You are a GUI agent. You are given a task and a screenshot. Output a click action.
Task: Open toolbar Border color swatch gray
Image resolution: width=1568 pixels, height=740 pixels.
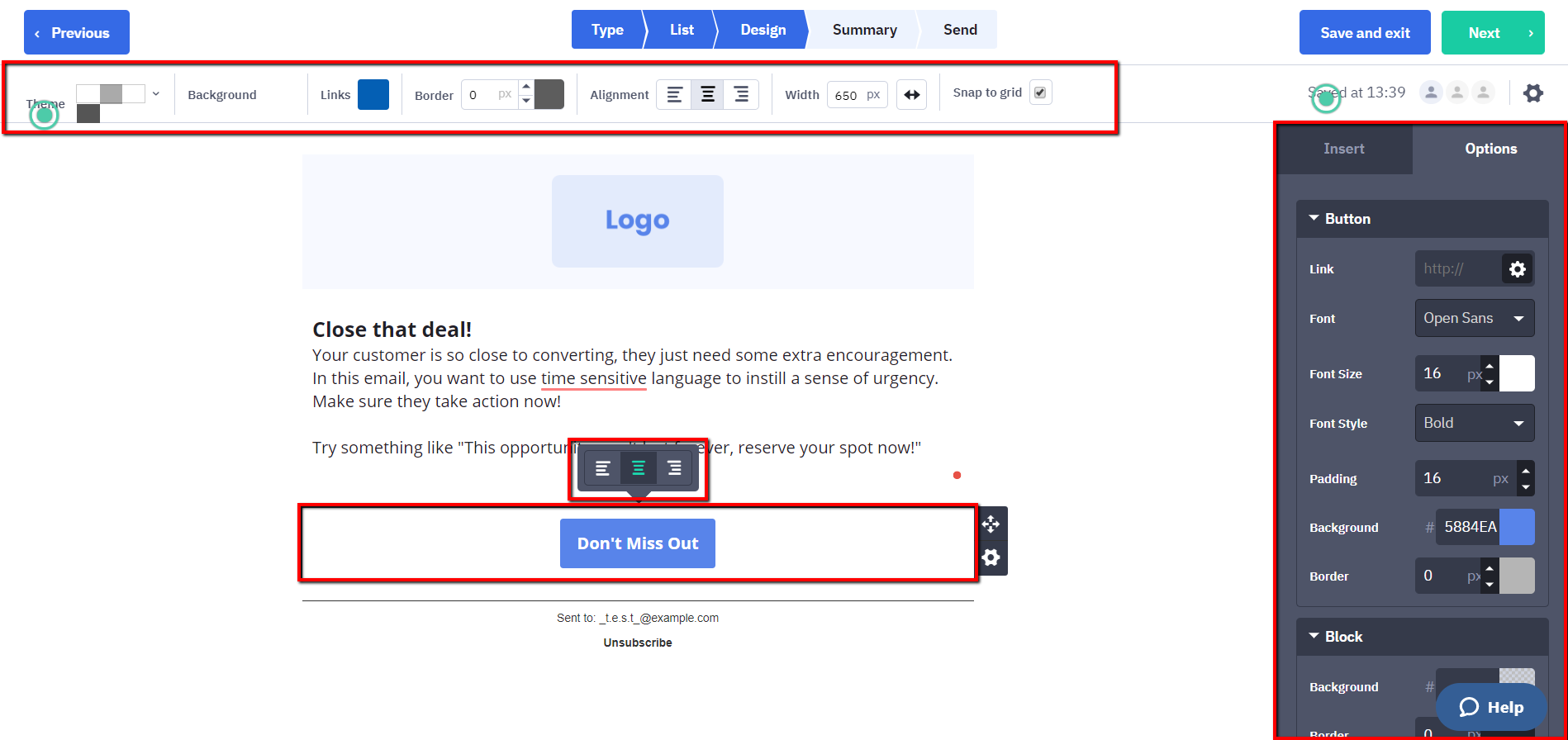pyautogui.click(x=549, y=95)
